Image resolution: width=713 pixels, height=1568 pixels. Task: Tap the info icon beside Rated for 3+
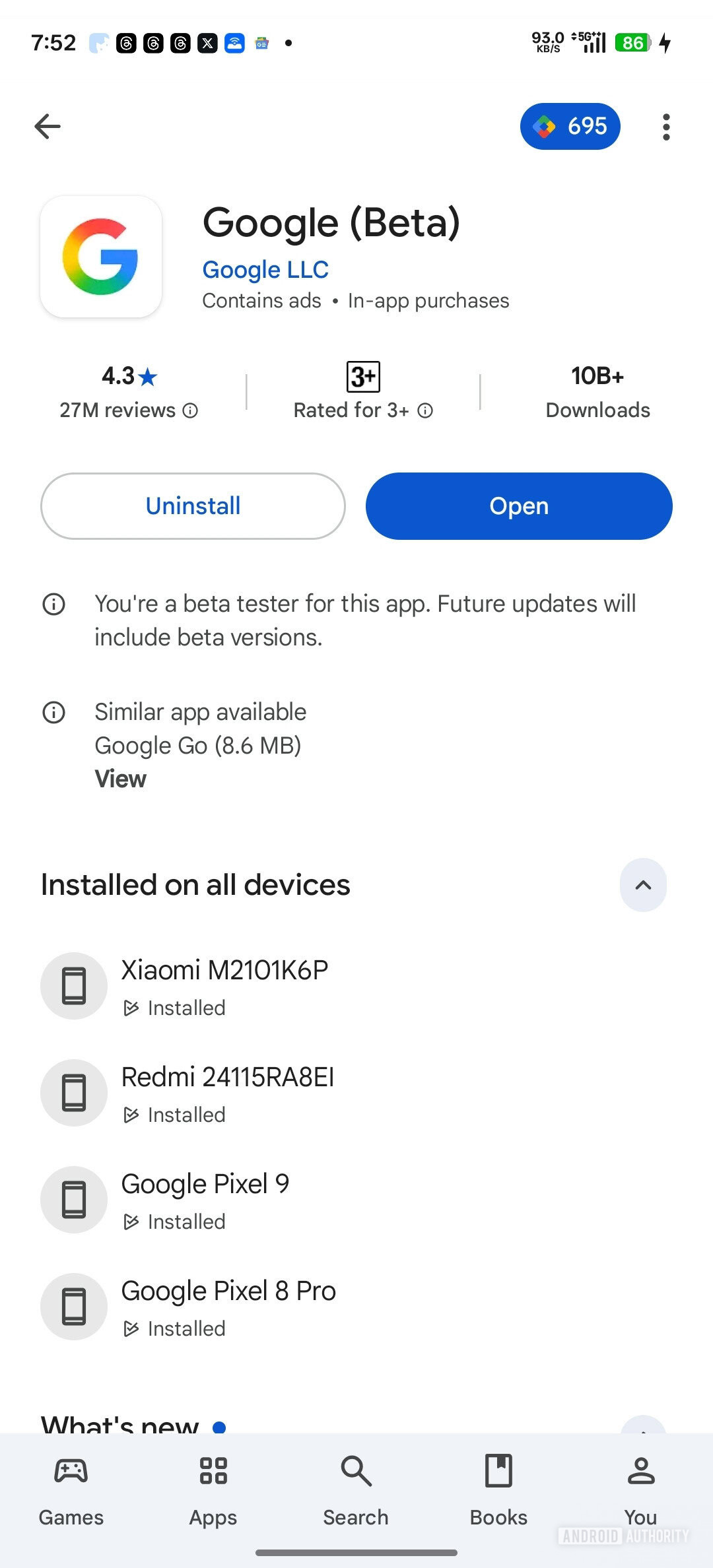coord(426,410)
